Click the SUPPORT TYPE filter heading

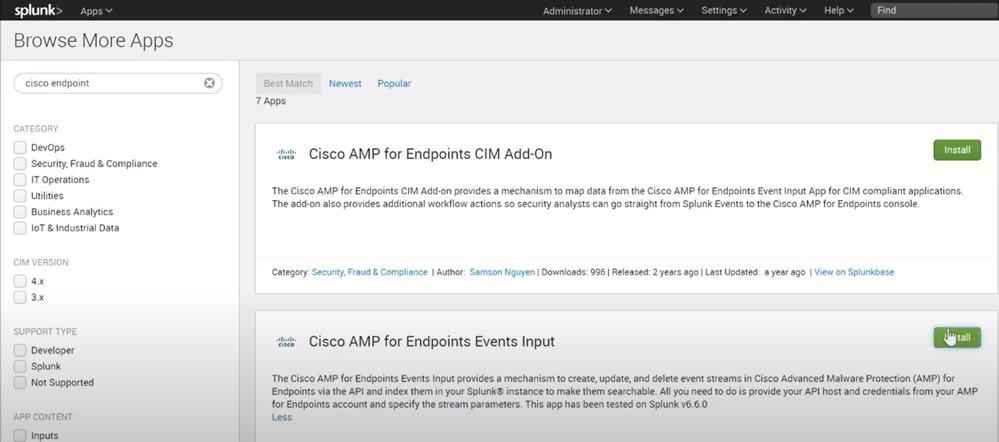(45, 332)
